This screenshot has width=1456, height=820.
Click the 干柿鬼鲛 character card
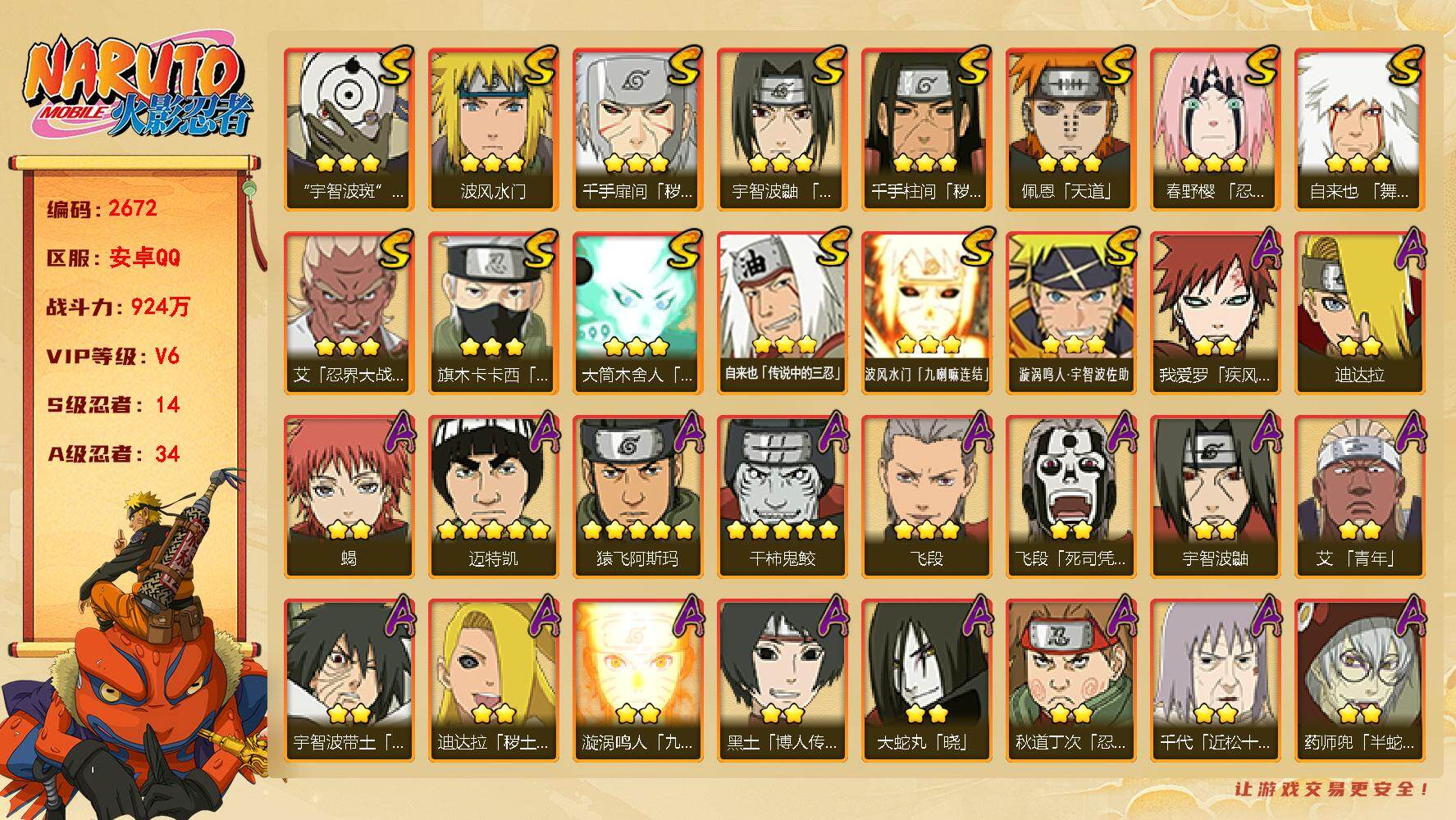point(782,496)
